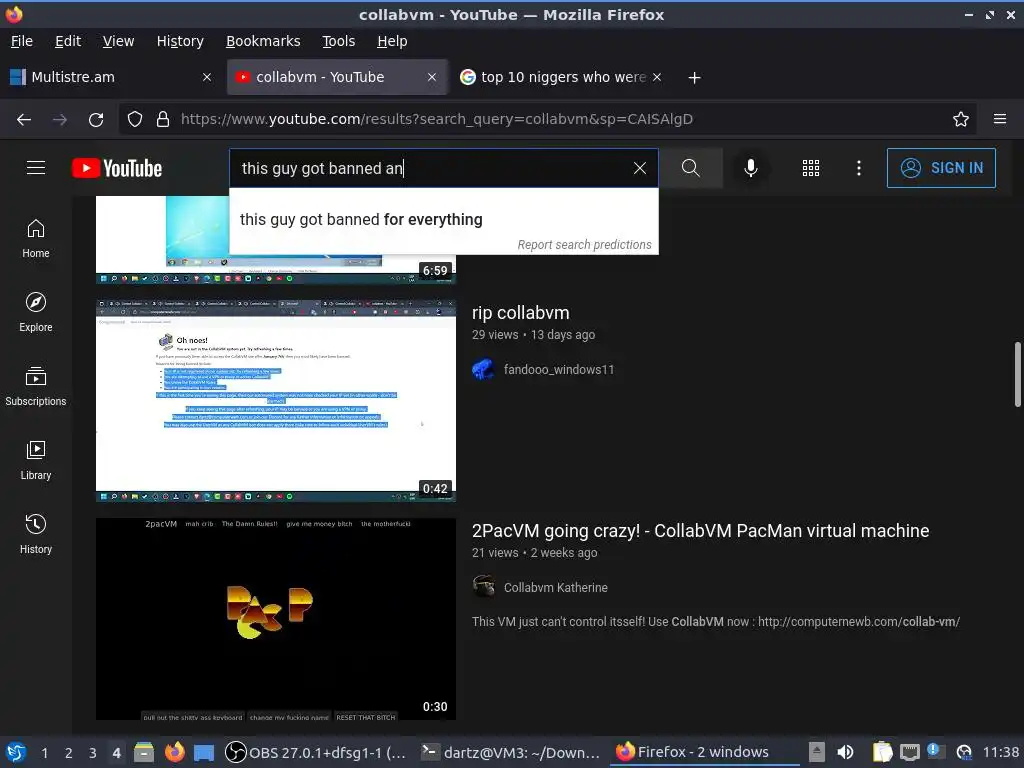Click the Collabvm Katherine channel avatar
The image size is (1024, 768).
click(483, 587)
